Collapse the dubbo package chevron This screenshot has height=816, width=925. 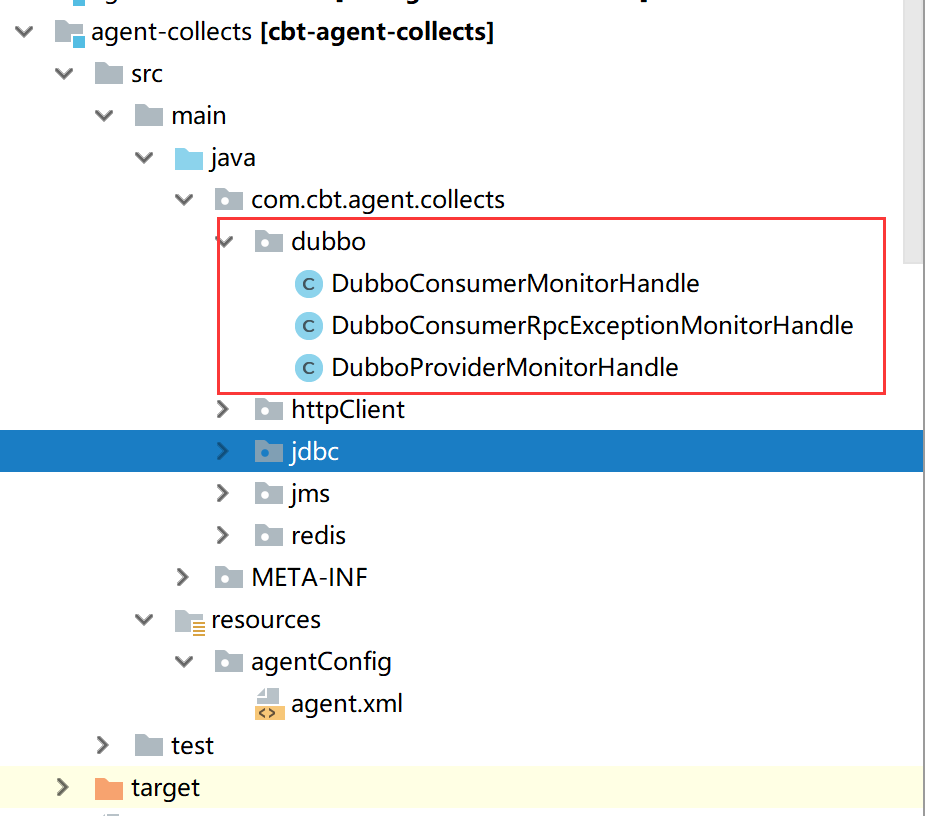tap(225, 241)
